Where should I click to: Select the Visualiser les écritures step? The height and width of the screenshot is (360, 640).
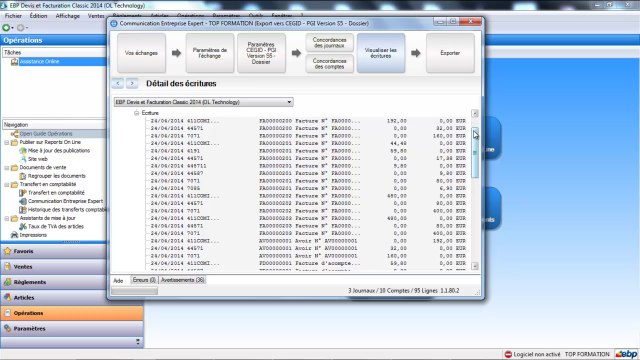[x=381, y=53]
